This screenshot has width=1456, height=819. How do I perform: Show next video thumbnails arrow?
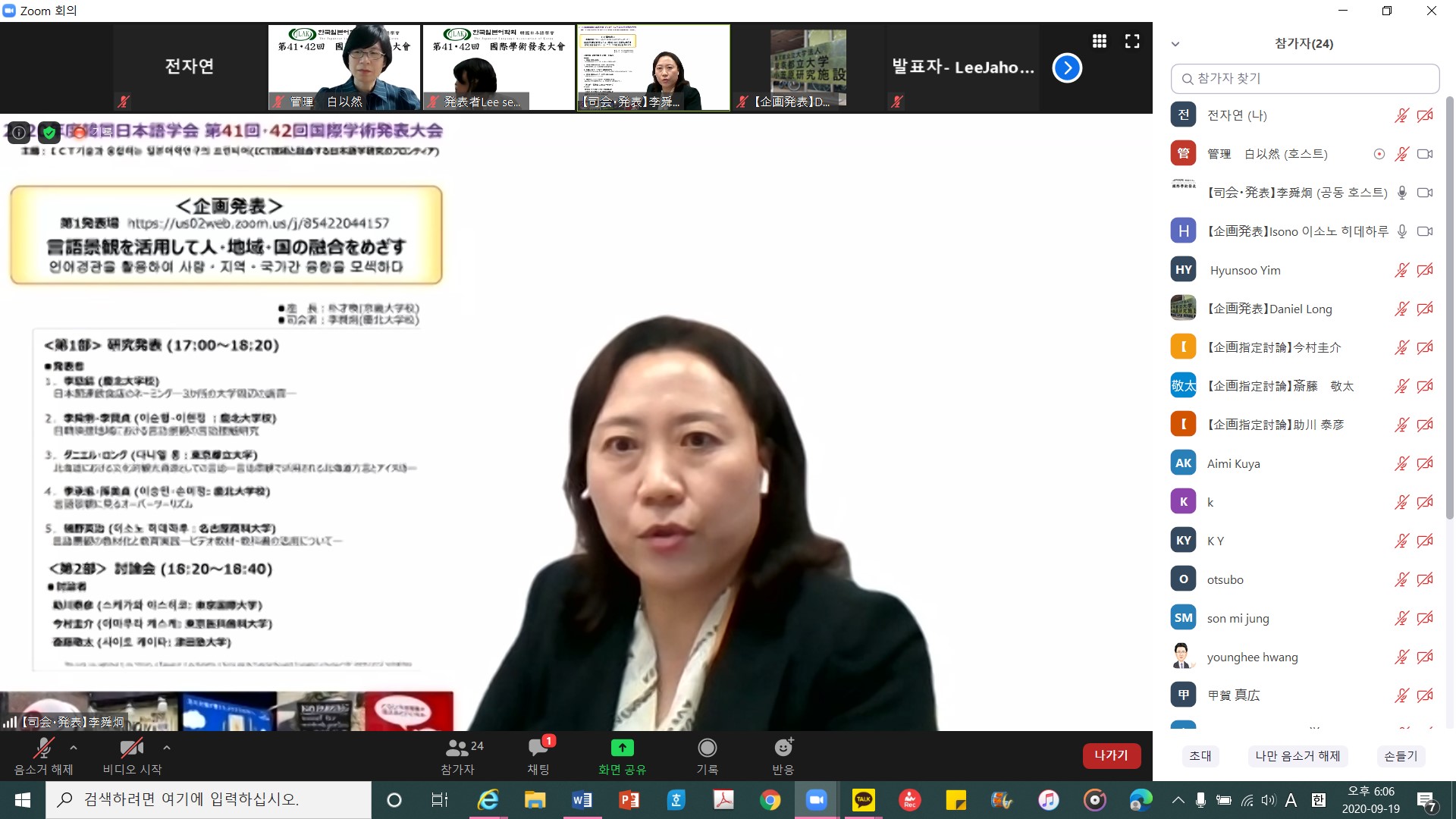point(1067,68)
